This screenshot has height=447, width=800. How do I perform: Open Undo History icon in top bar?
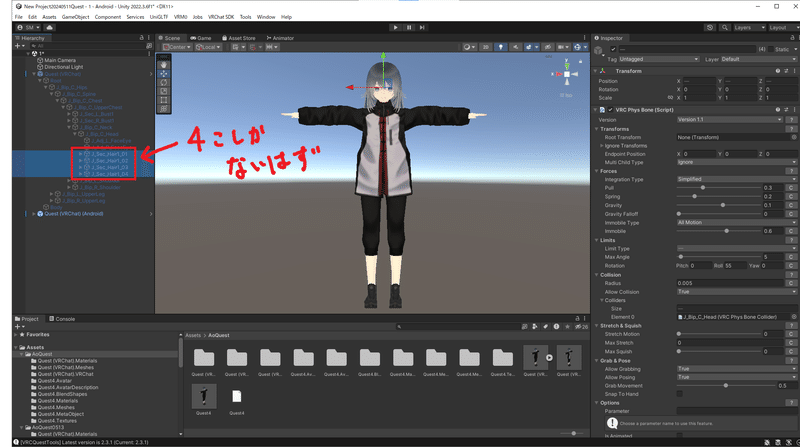point(710,28)
